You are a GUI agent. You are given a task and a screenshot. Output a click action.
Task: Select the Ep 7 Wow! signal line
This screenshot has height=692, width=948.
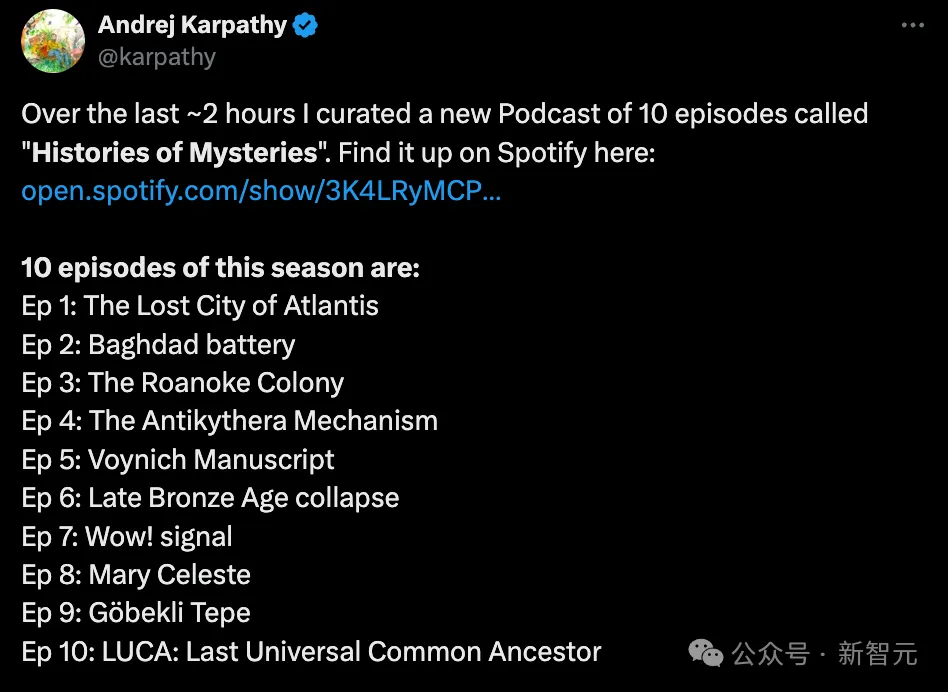(127, 537)
